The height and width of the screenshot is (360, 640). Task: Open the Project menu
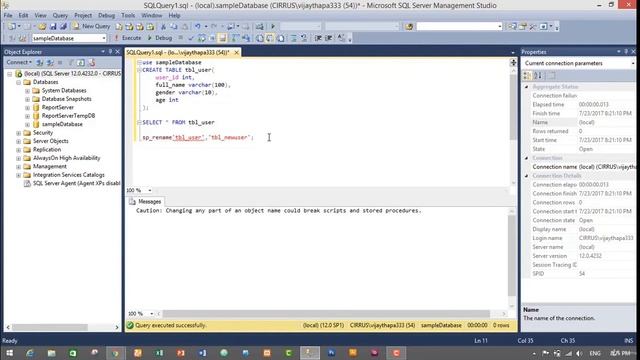coord(83,16)
